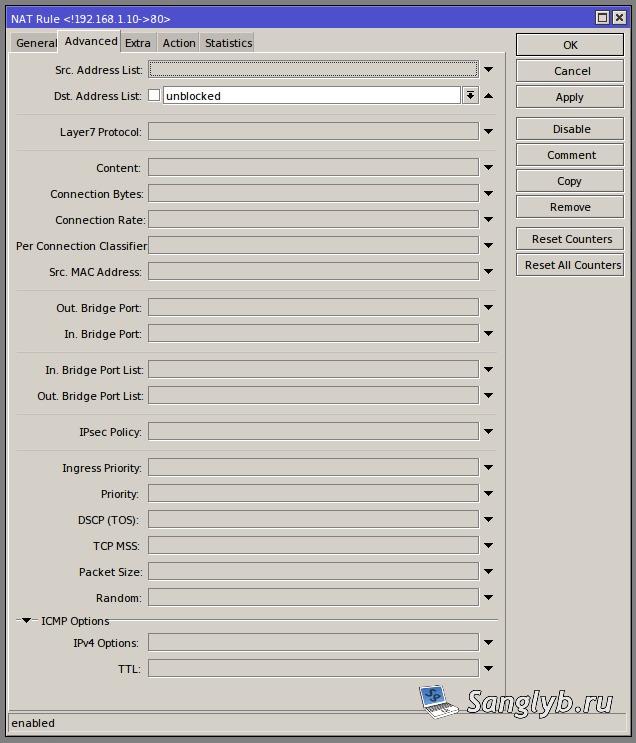This screenshot has height=743, width=636.
Task: Expand the TTL field arrow
Action: (489, 669)
